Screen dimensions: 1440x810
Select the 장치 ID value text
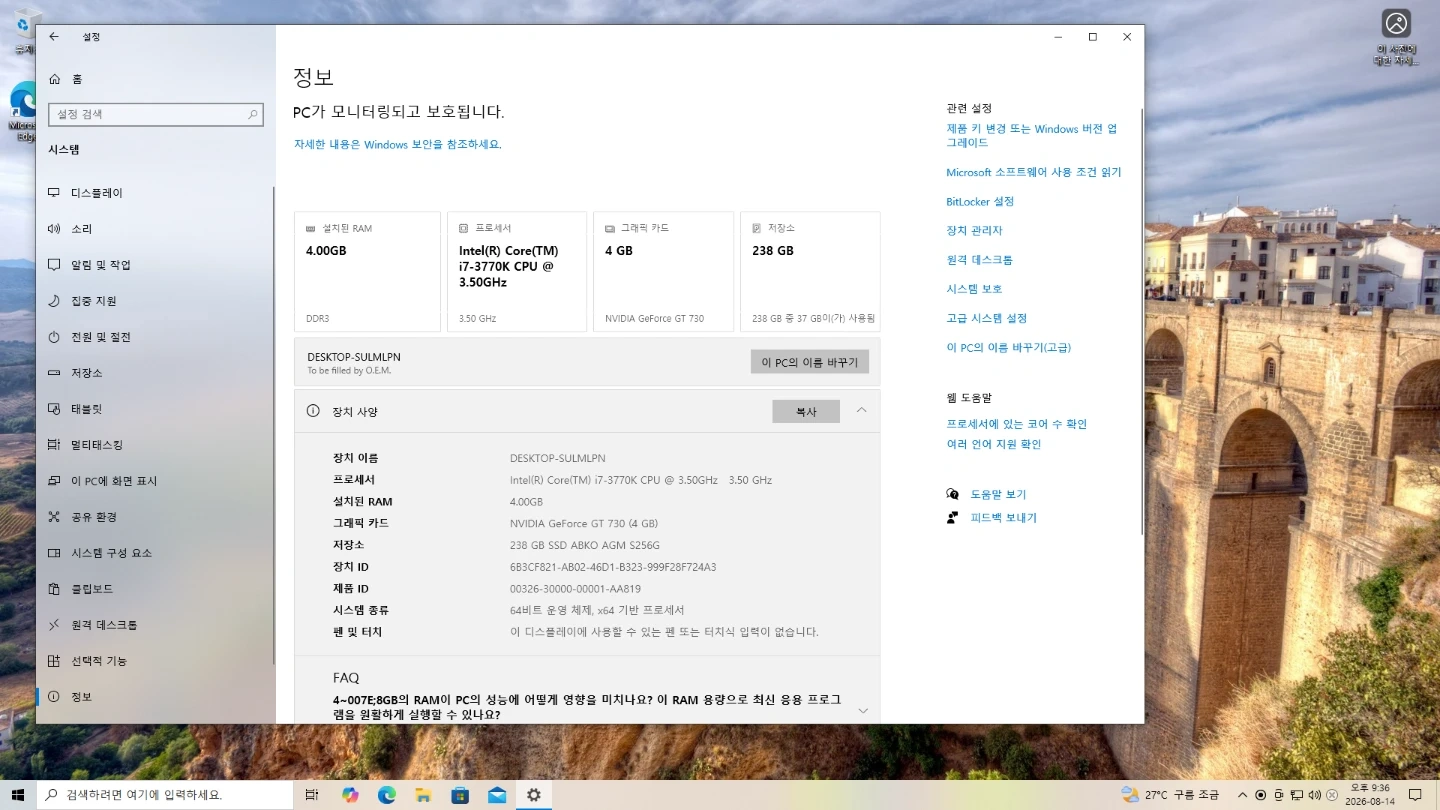[x=613, y=567]
